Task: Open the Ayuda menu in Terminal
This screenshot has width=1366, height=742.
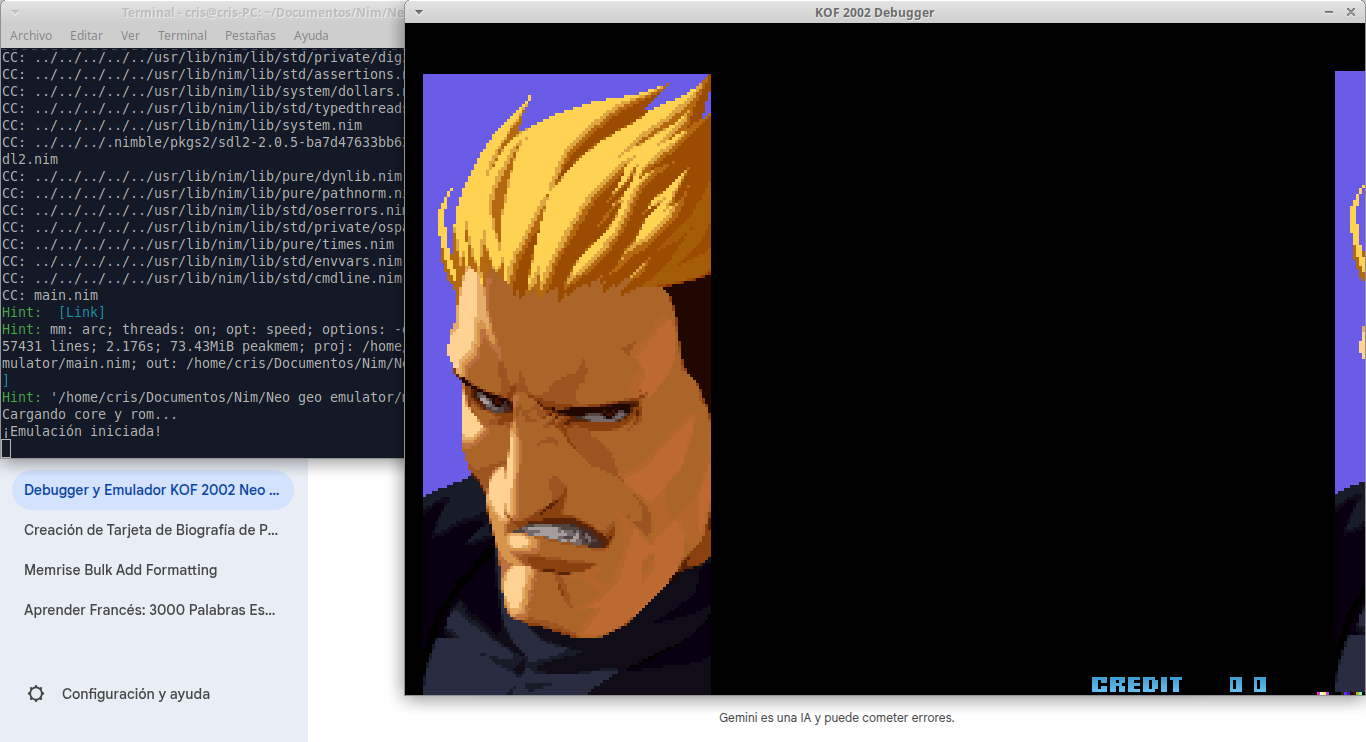Action: pos(311,35)
